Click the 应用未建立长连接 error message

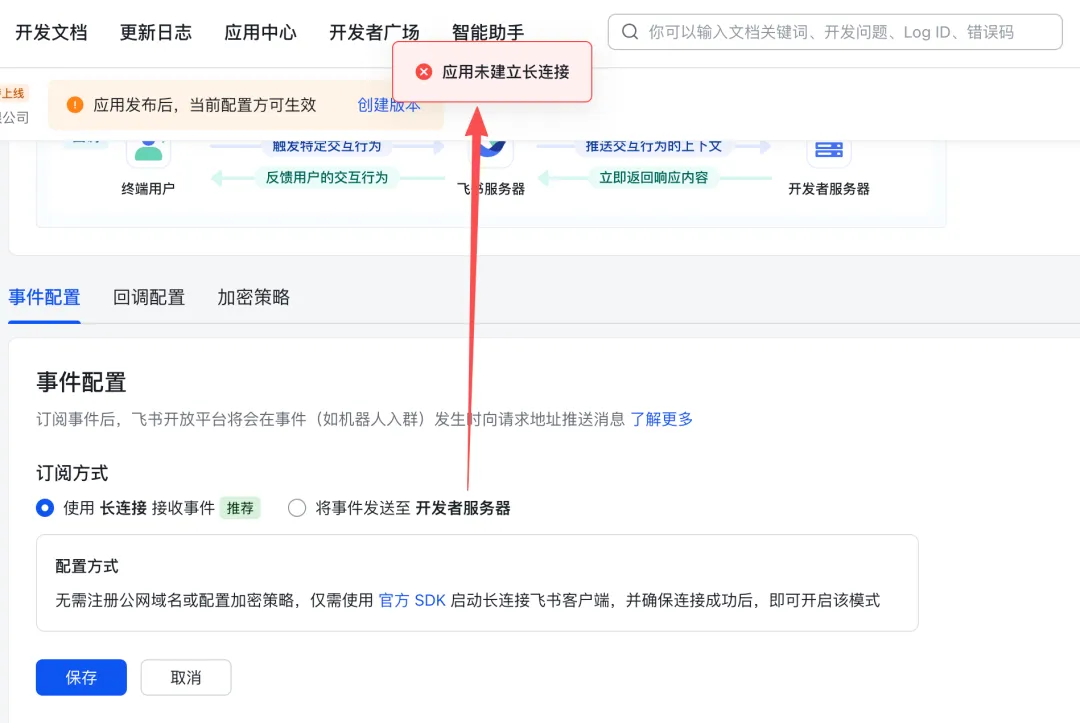coord(506,72)
